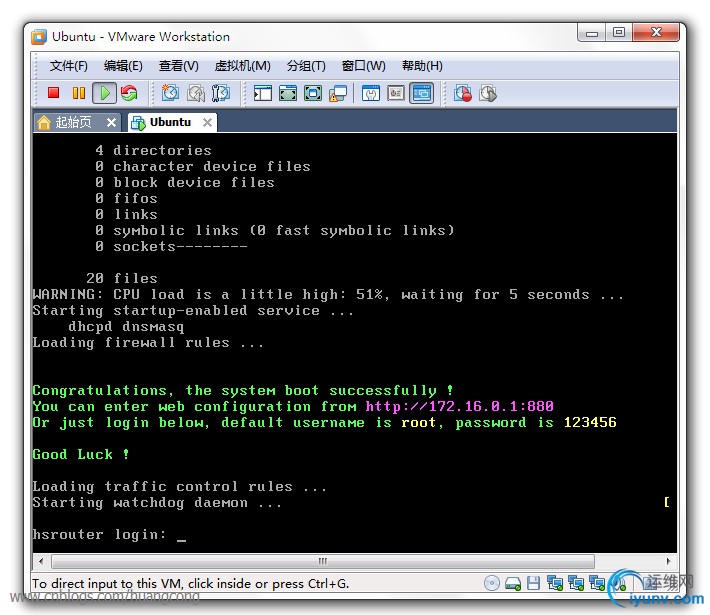Click the VMware Workstation title bar icon
710x615 pixels.
coord(39,37)
